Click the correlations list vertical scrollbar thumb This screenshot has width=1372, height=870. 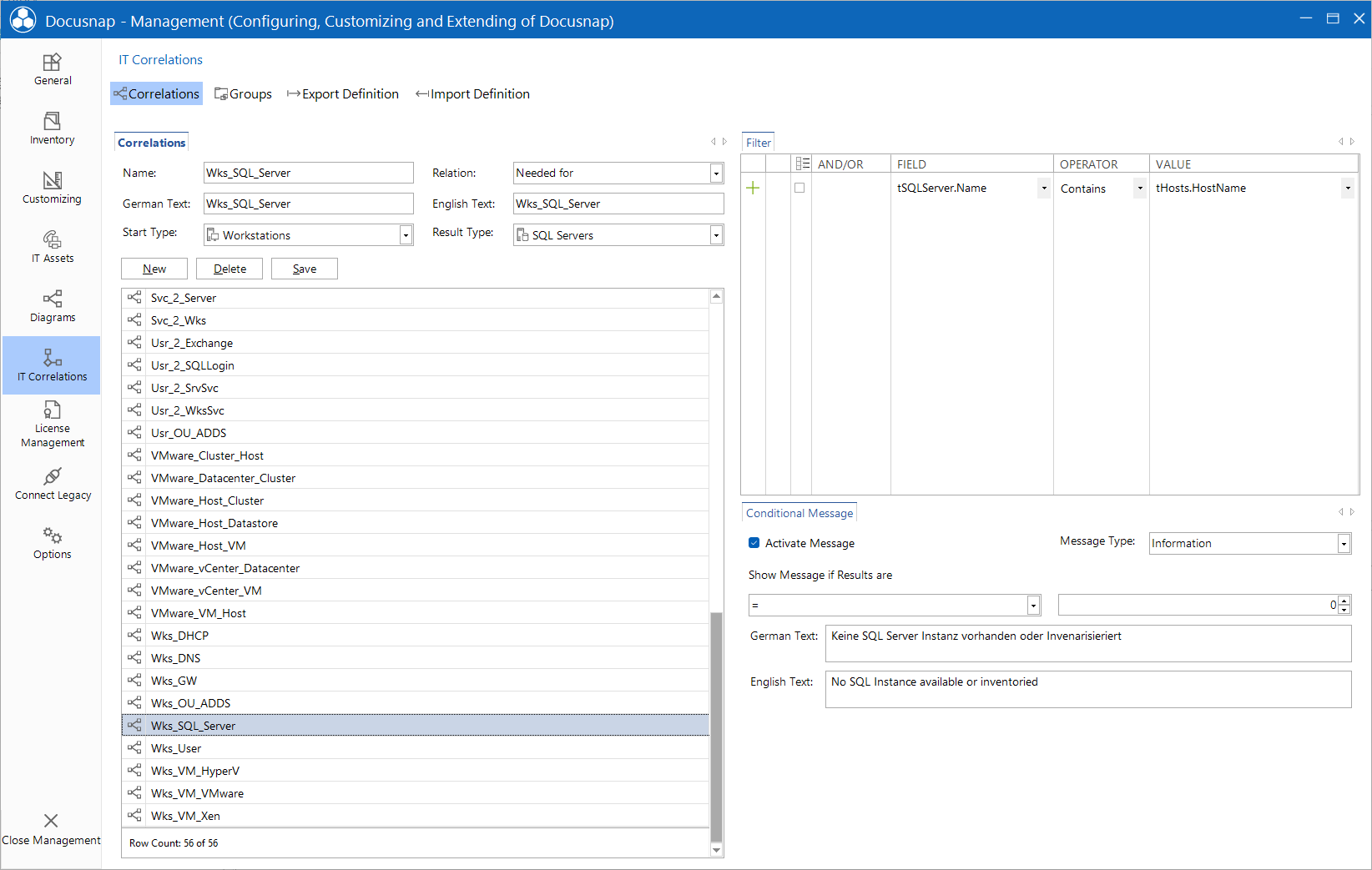click(x=716, y=727)
